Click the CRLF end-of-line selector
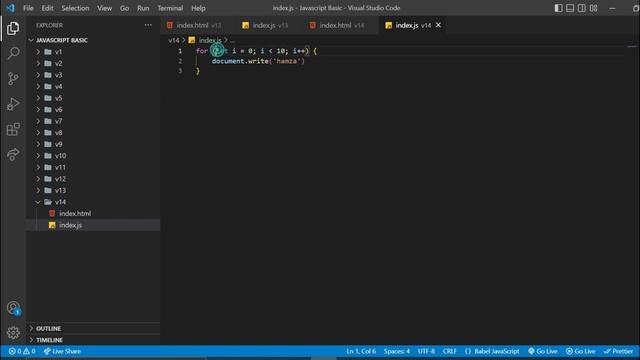 click(x=449, y=351)
